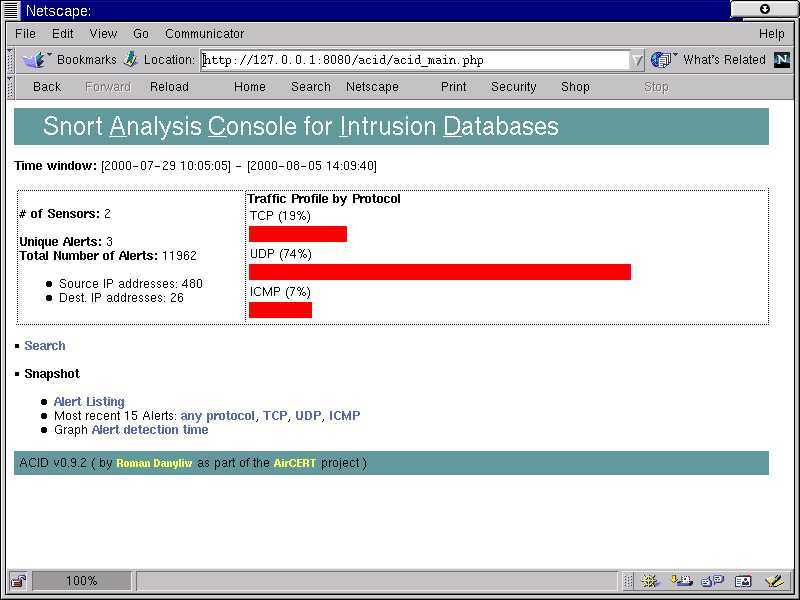Image resolution: width=800 pixels, height=600 pixels.
Task: Click the What's Related icon
Action: pos(662,60)
